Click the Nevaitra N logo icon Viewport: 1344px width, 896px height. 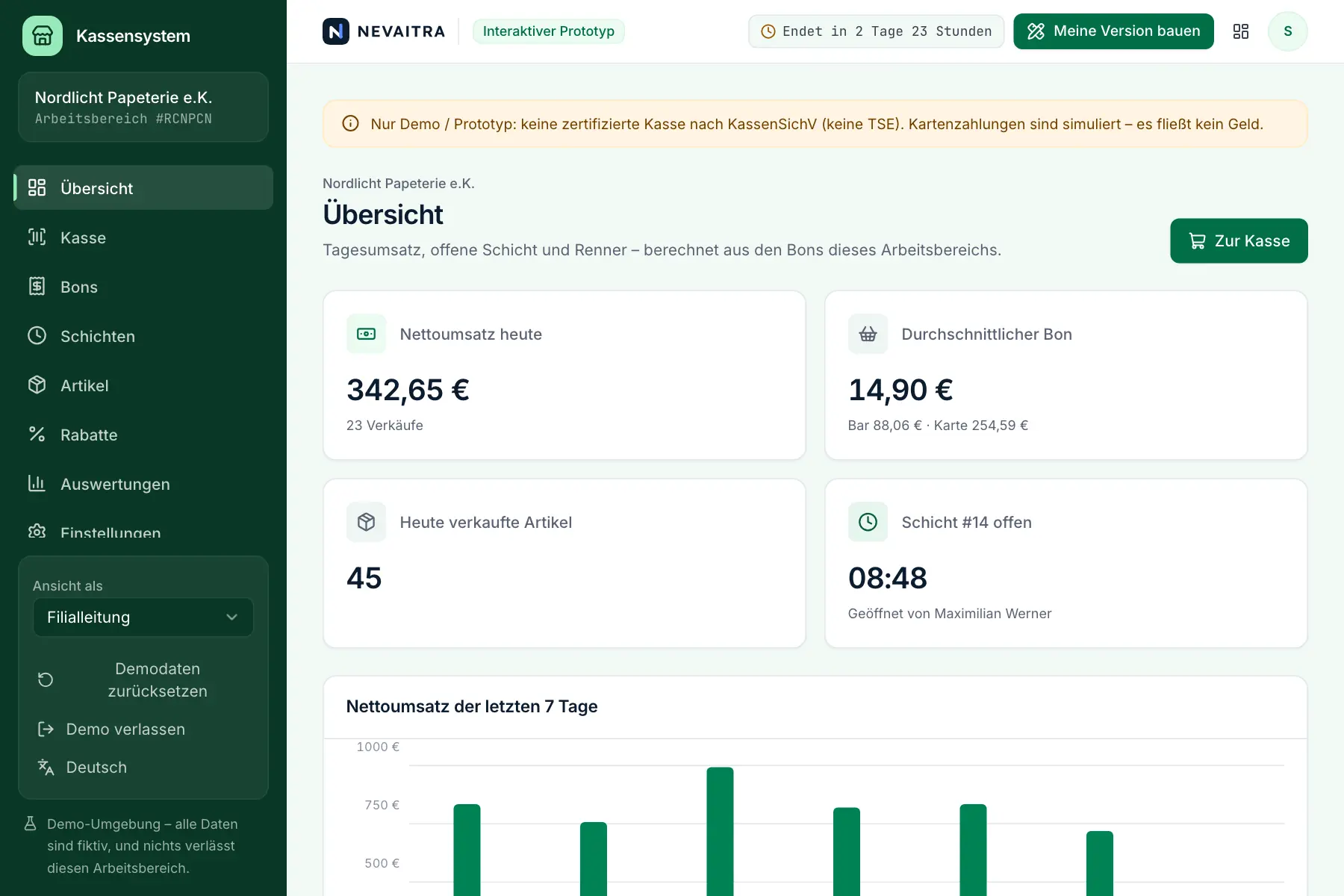tap(336, 31)
